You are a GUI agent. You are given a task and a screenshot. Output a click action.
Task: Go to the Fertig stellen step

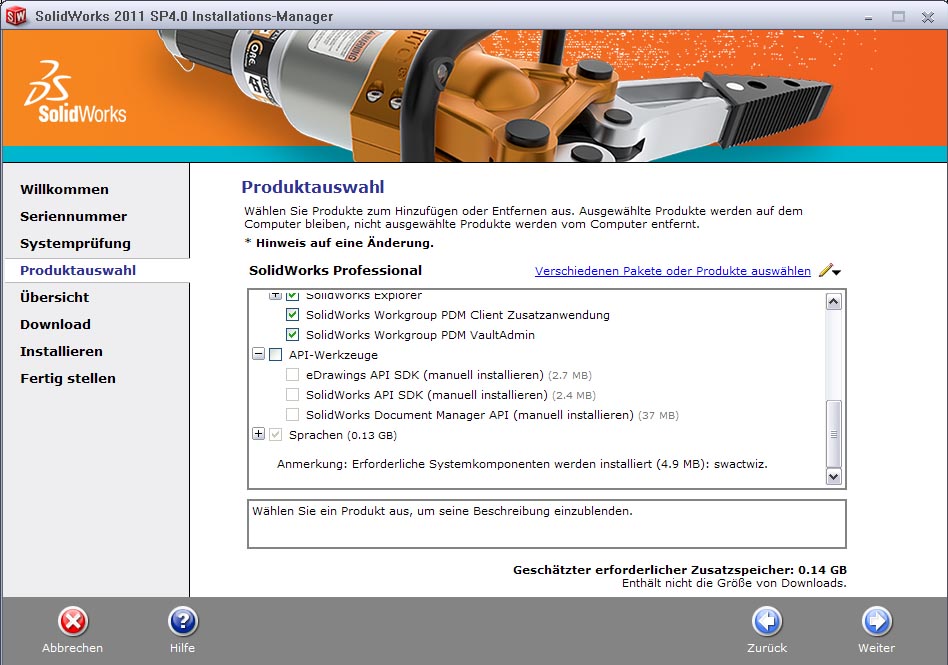(x=68, y=378)
